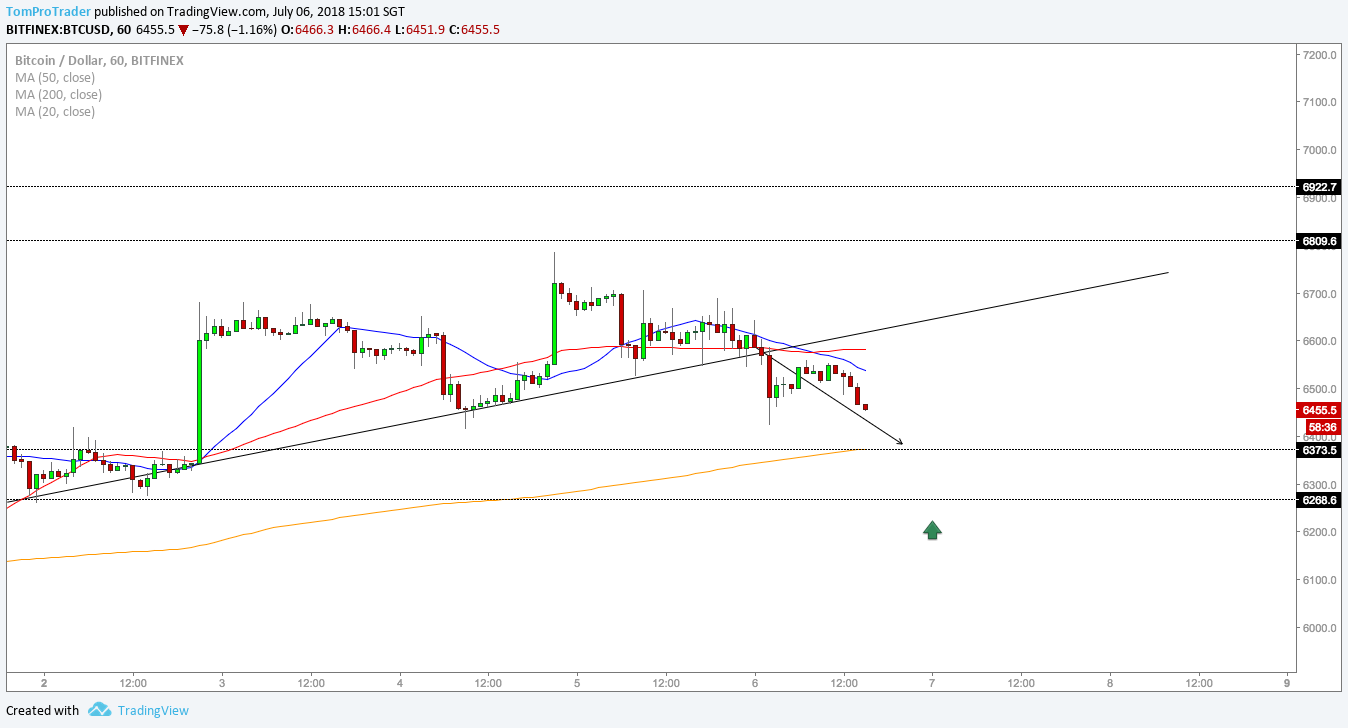Click the 6200.0 price axis value
This screenshot has width=1348, height=728.
point(1320,532)
